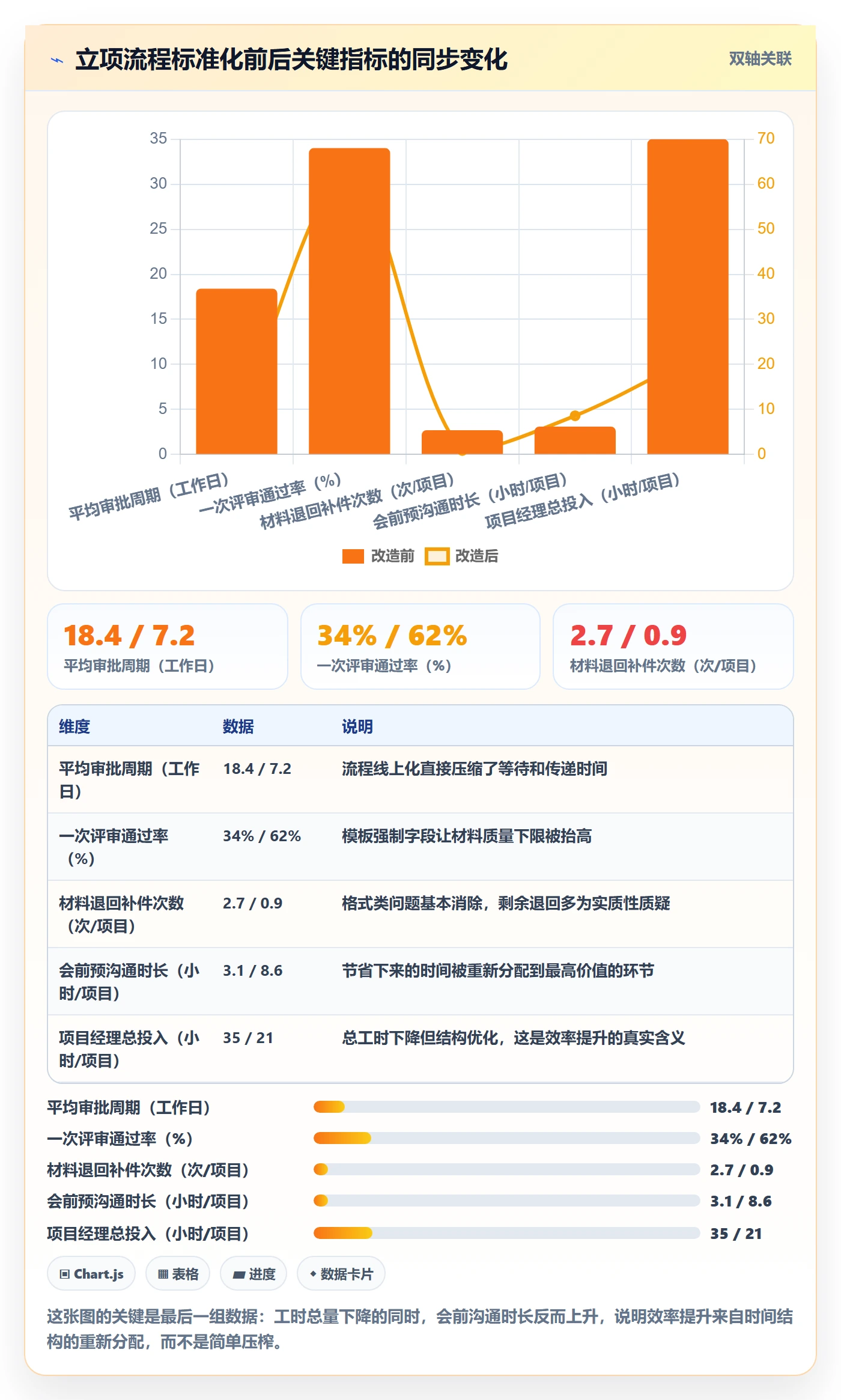
Task: Click the square icon in the Chart.js chip
Action: coord(65,1274)
